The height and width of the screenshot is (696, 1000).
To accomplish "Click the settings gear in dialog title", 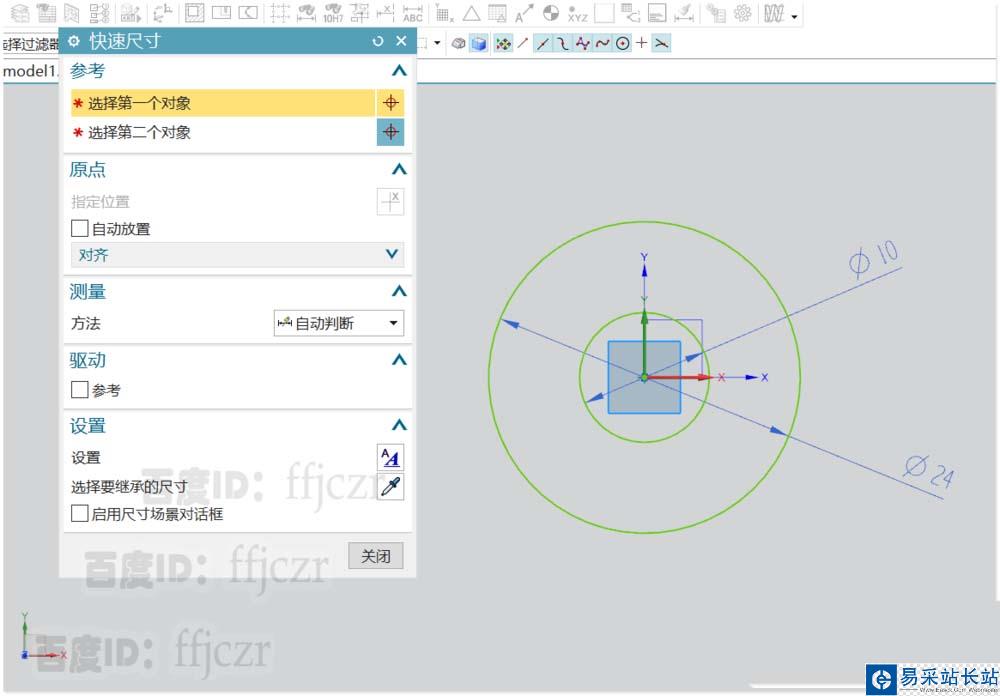I will 74,41.
